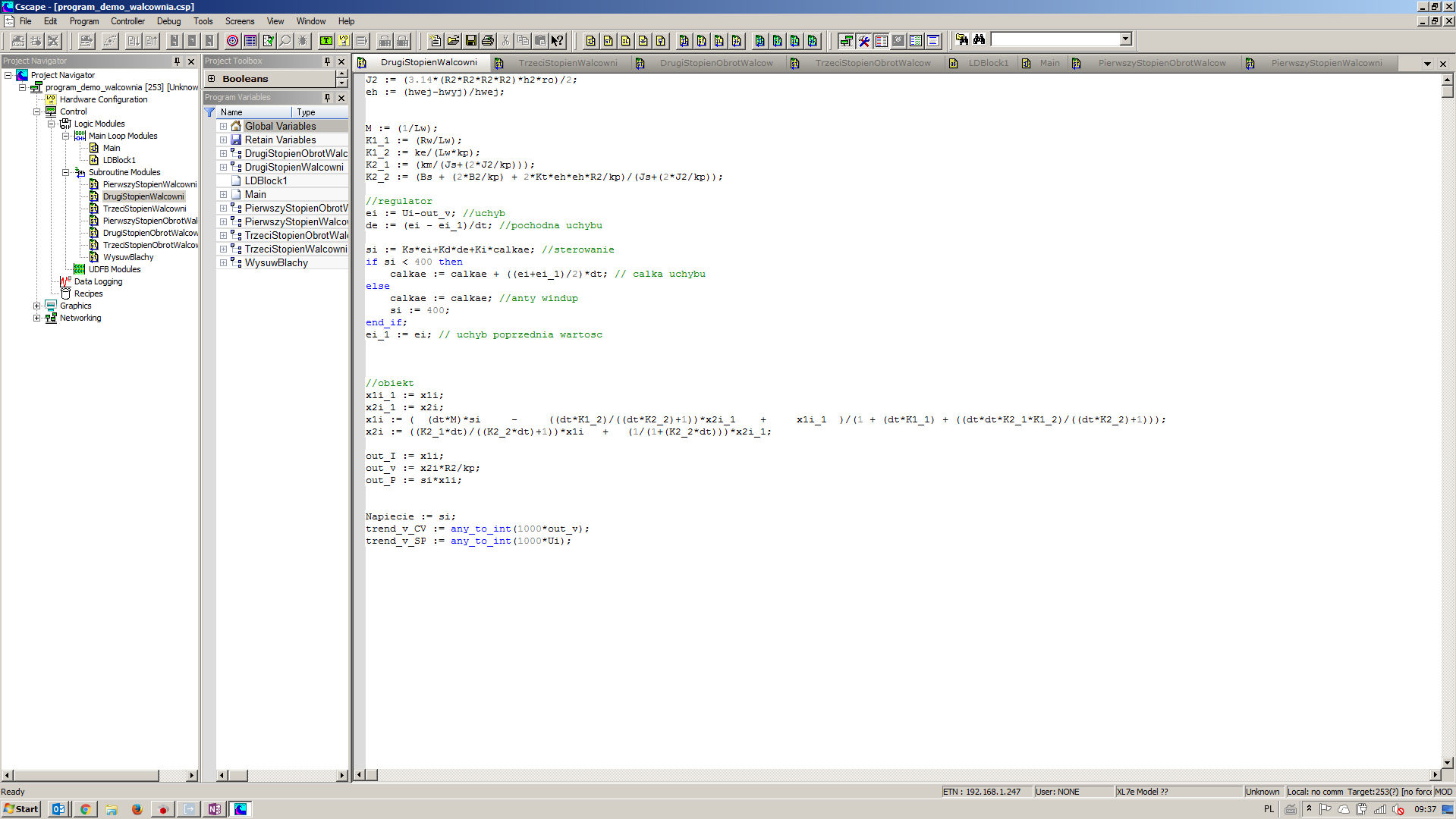1456x819 pixels.
Task: Click the magnifying glass toolbar icon
Action: pos(285,41)
